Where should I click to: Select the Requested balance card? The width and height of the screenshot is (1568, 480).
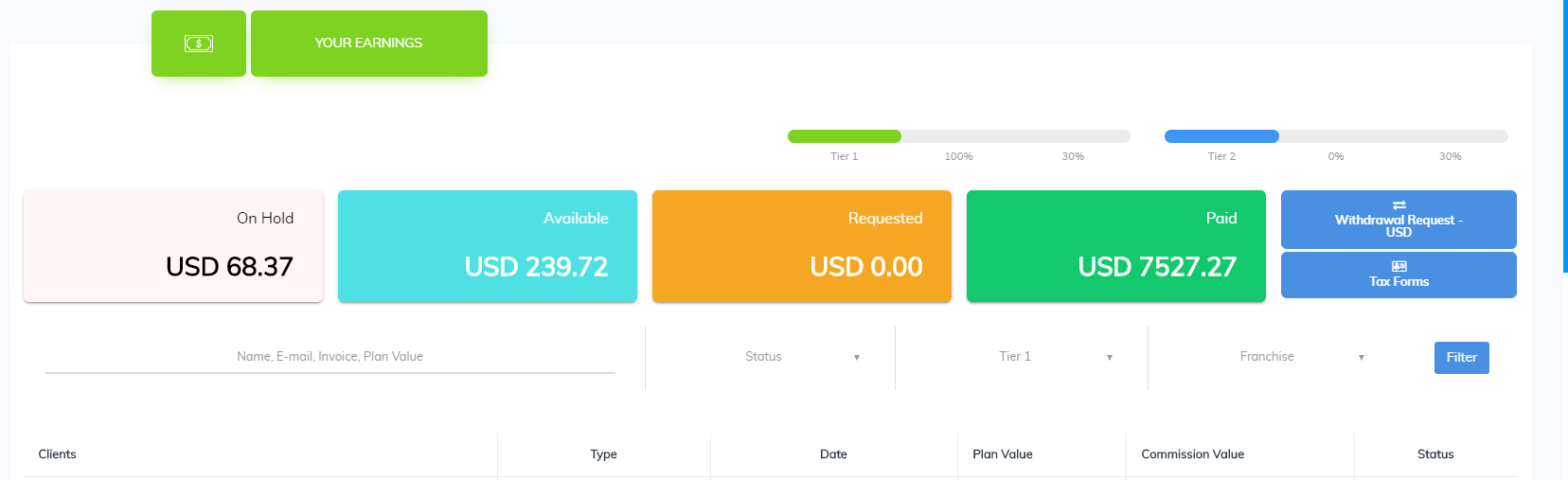click(802, 246)
